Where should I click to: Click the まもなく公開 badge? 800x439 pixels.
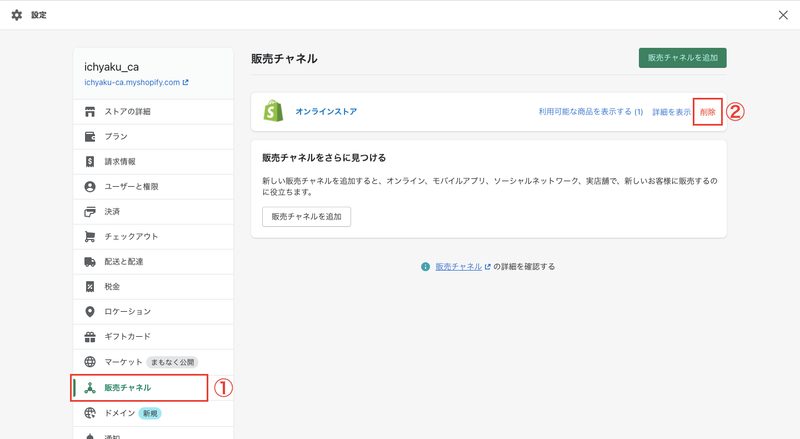172,362
